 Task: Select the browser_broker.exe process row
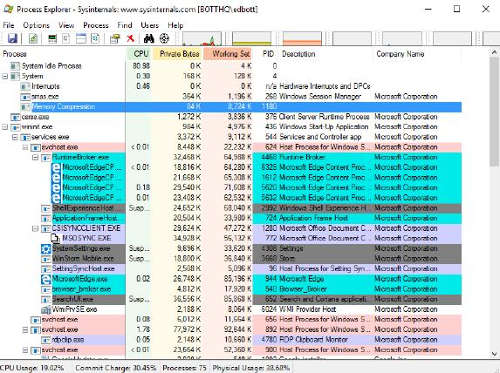click(x=231, y=289)
